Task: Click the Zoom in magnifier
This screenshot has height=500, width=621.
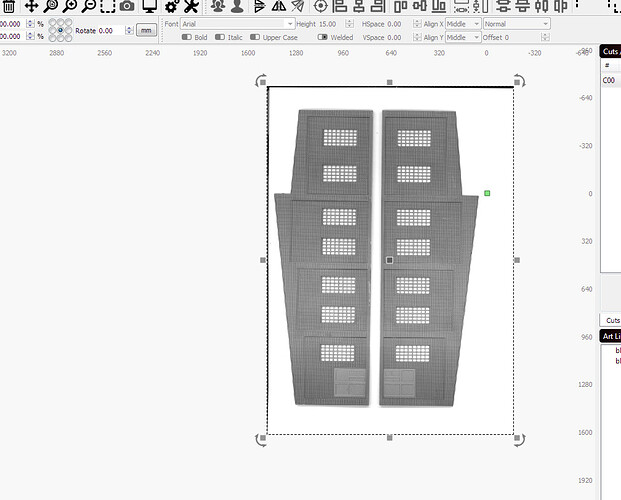Action: (x=70, y=6)
